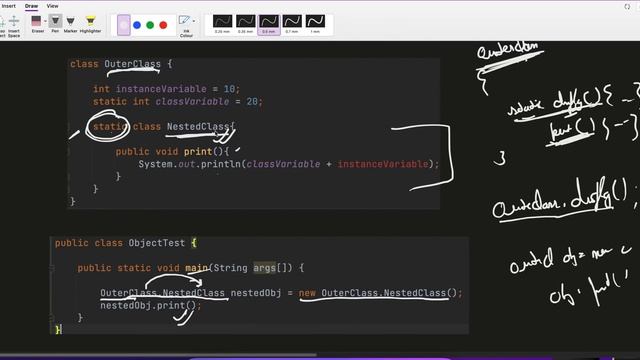Select the 0.25 mm pen thickness
The image size is (640, 360).
[222, 24]
